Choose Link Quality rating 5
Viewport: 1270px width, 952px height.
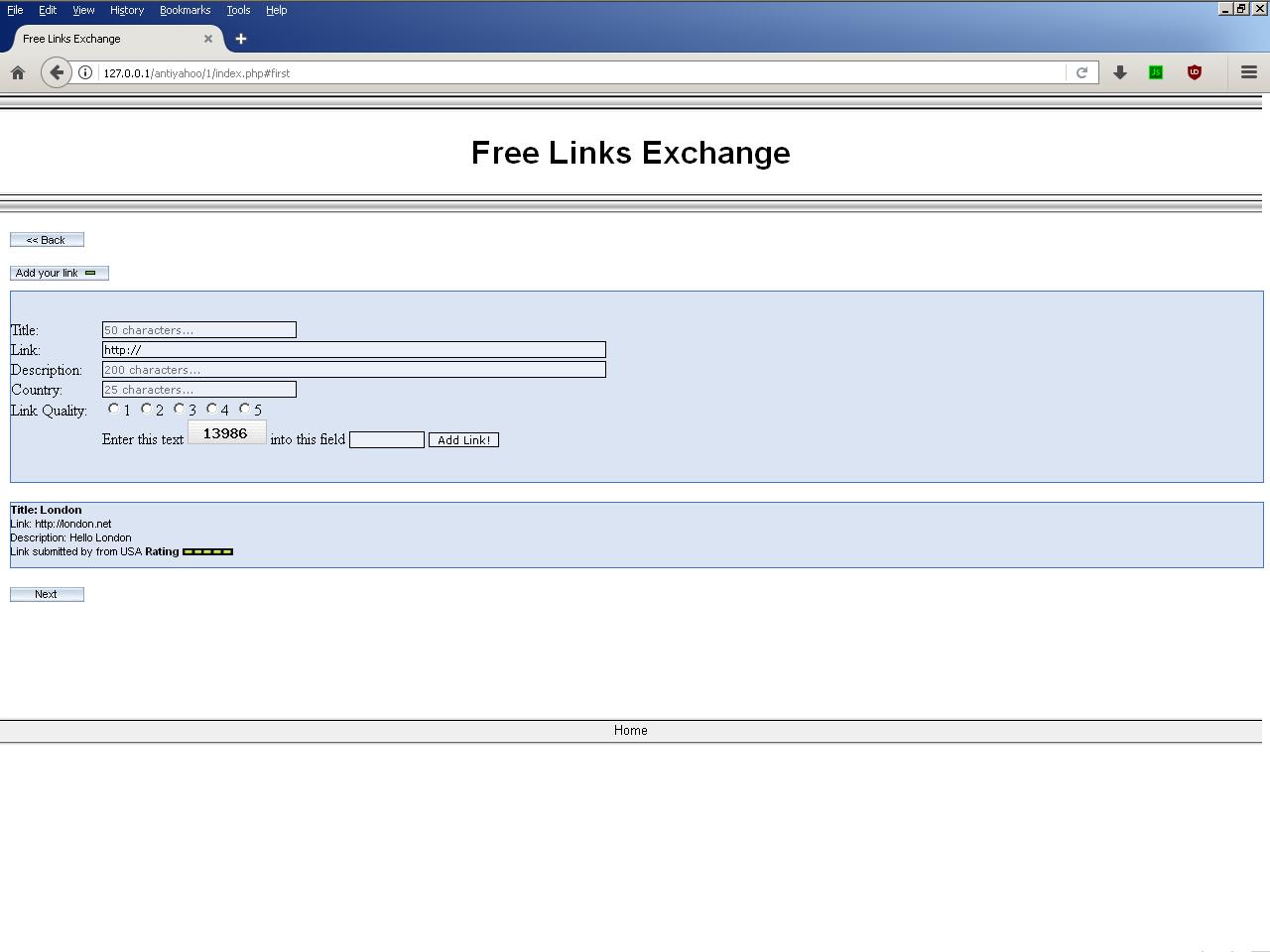click(245, 409)
